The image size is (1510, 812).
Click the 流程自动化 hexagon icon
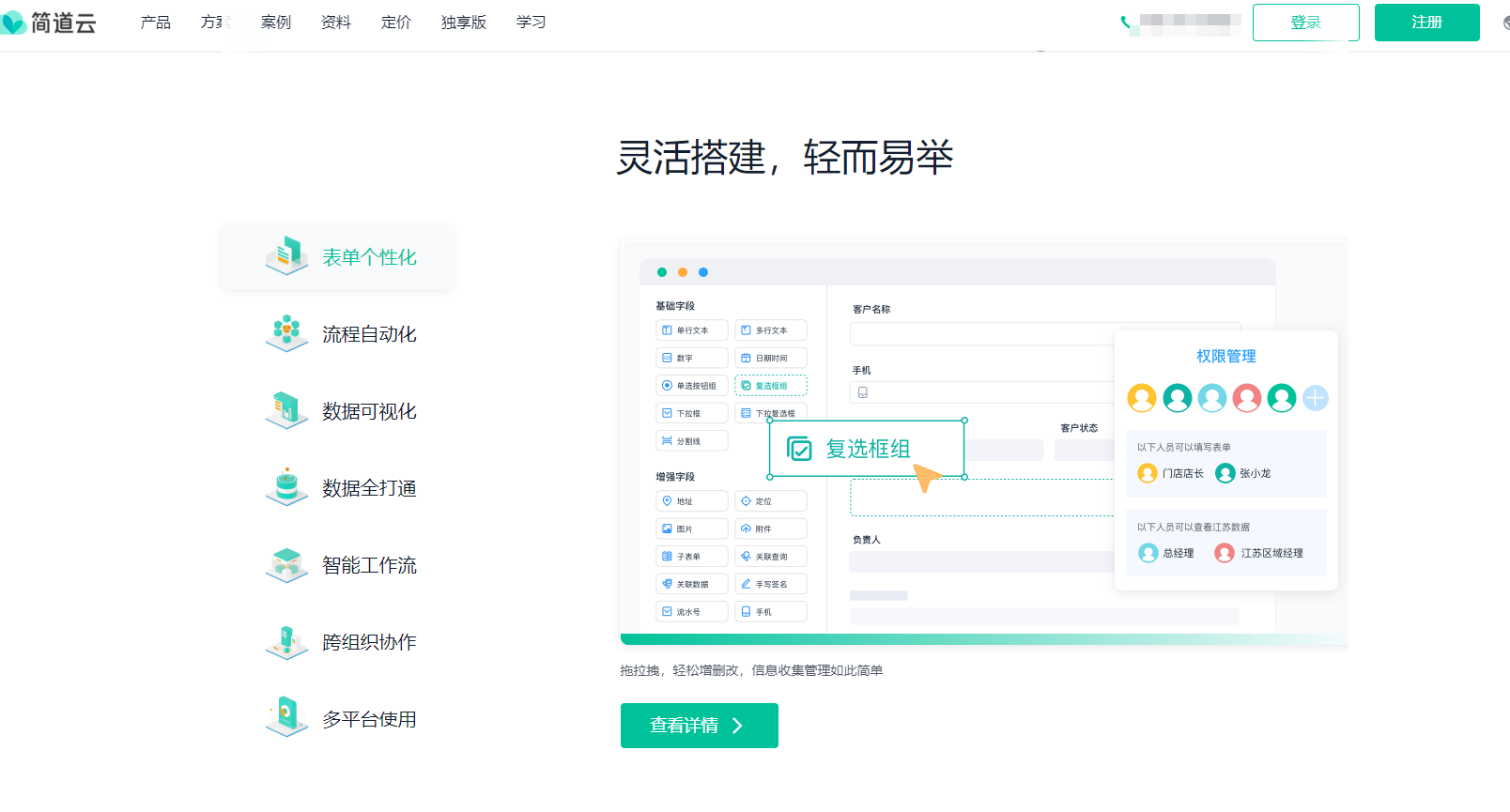[x=286, y=332]
